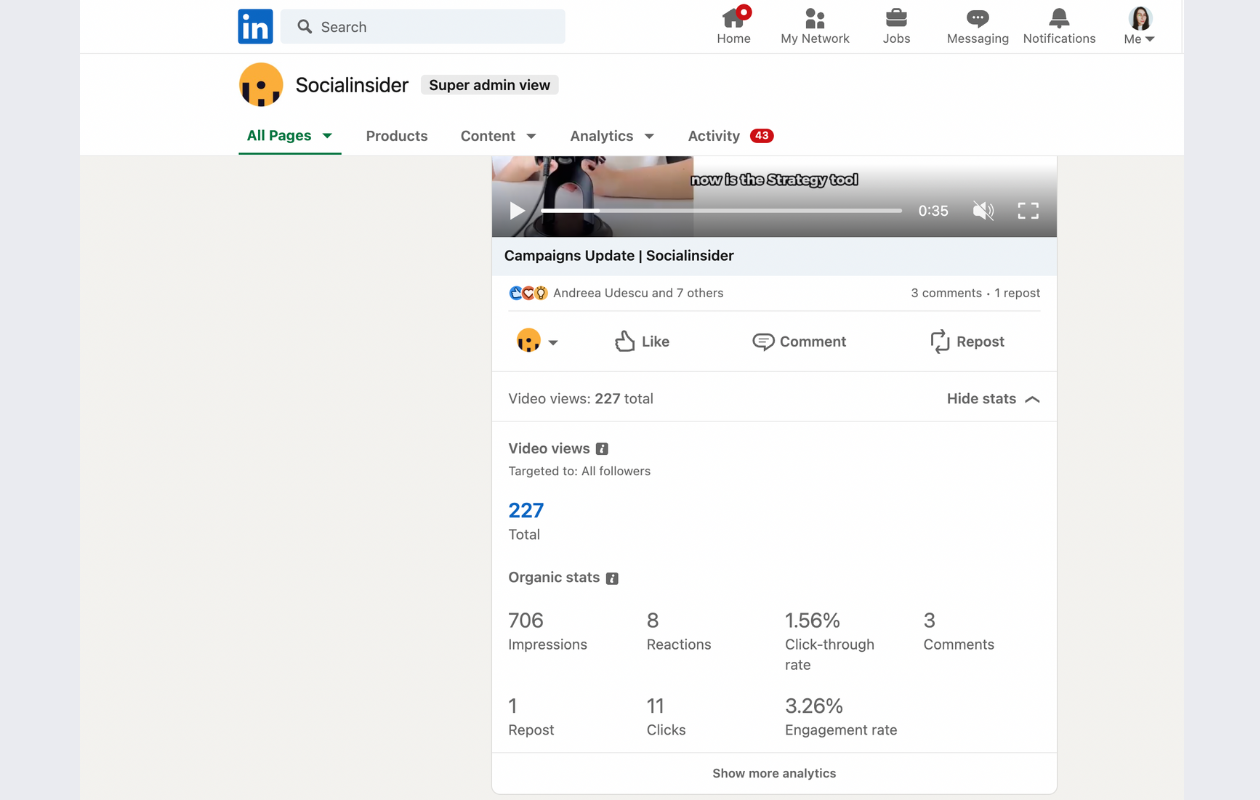Image resolution: width=1260 pixels, height=800 pixels.
Task: Seek on the video progress bar
Action: click(x=722, y=211)
